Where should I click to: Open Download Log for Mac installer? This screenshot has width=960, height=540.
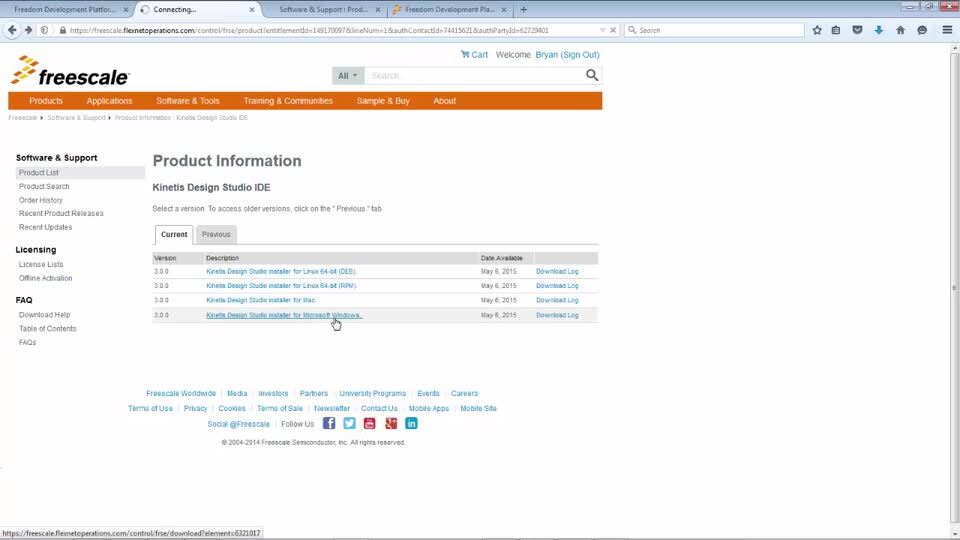point(557,300)
